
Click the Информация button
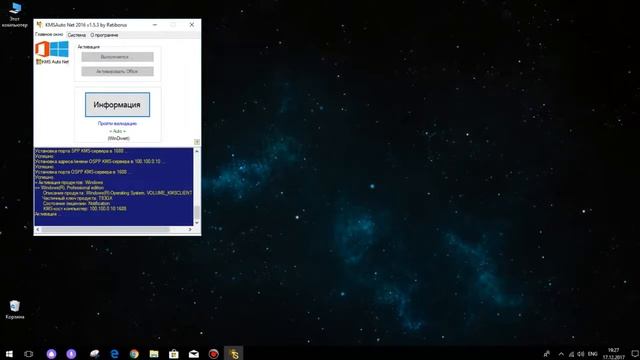pos(117,104)
